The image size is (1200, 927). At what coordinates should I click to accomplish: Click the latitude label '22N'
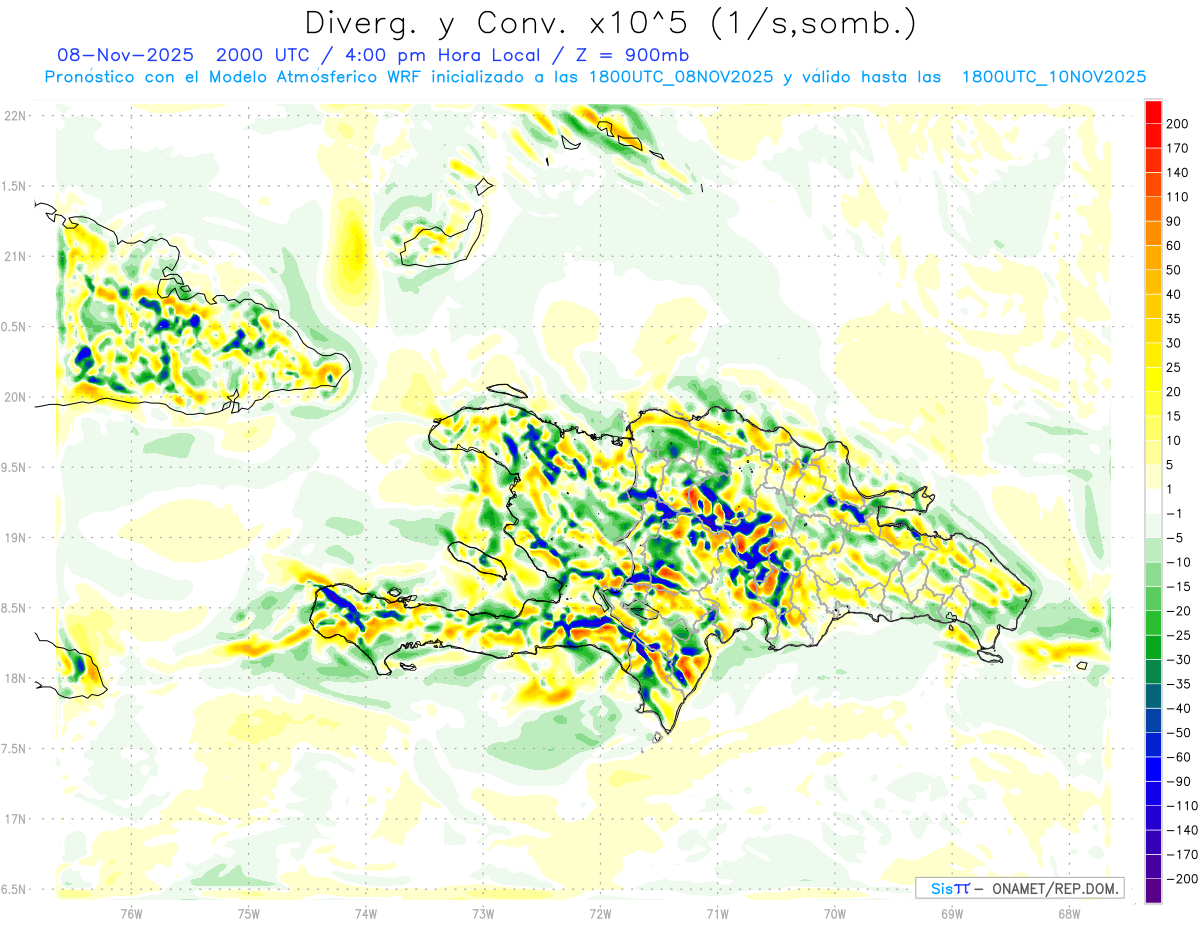coord(15,116)
